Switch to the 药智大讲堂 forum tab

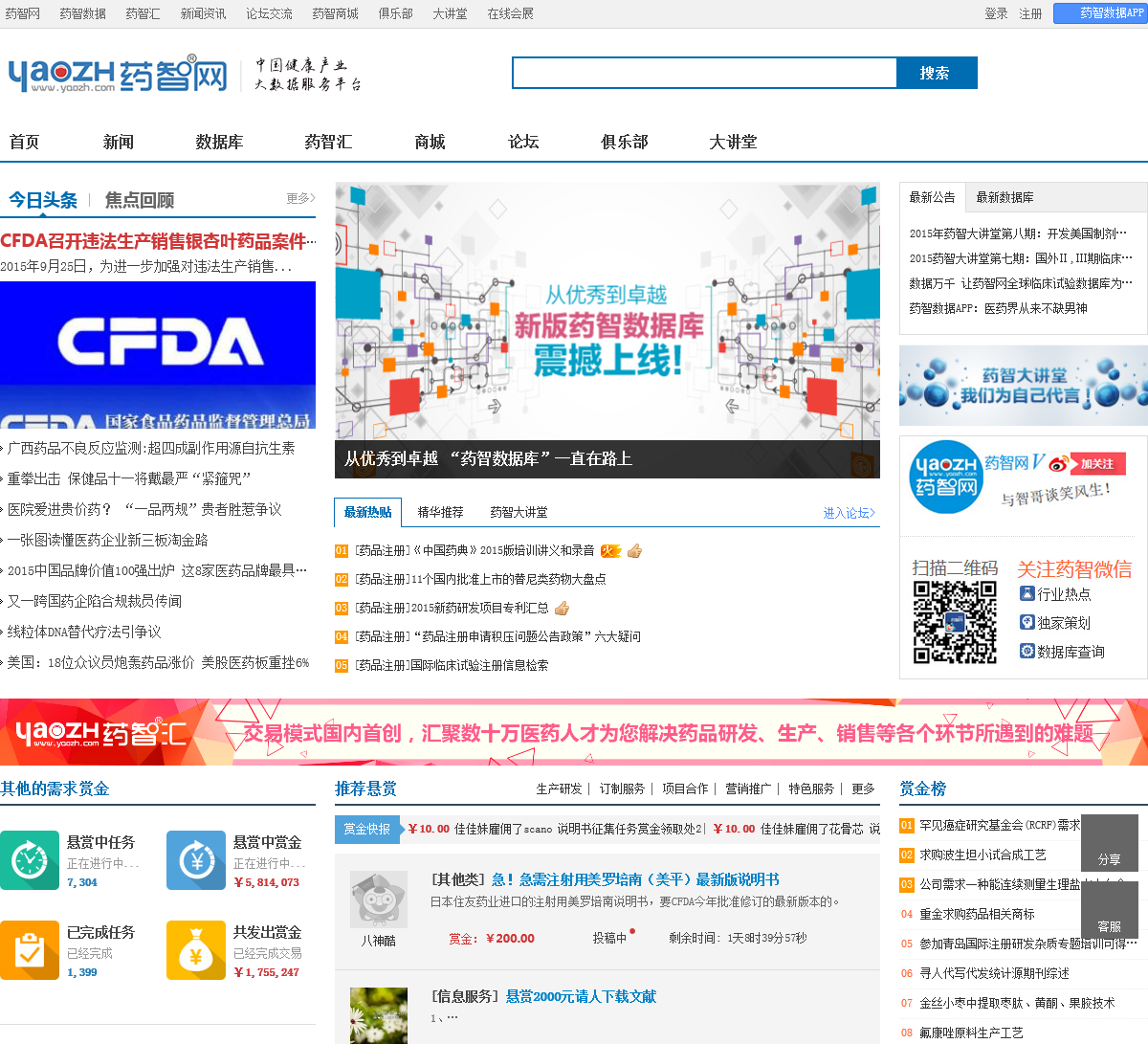pyautogui.click(x=519, y=512)
